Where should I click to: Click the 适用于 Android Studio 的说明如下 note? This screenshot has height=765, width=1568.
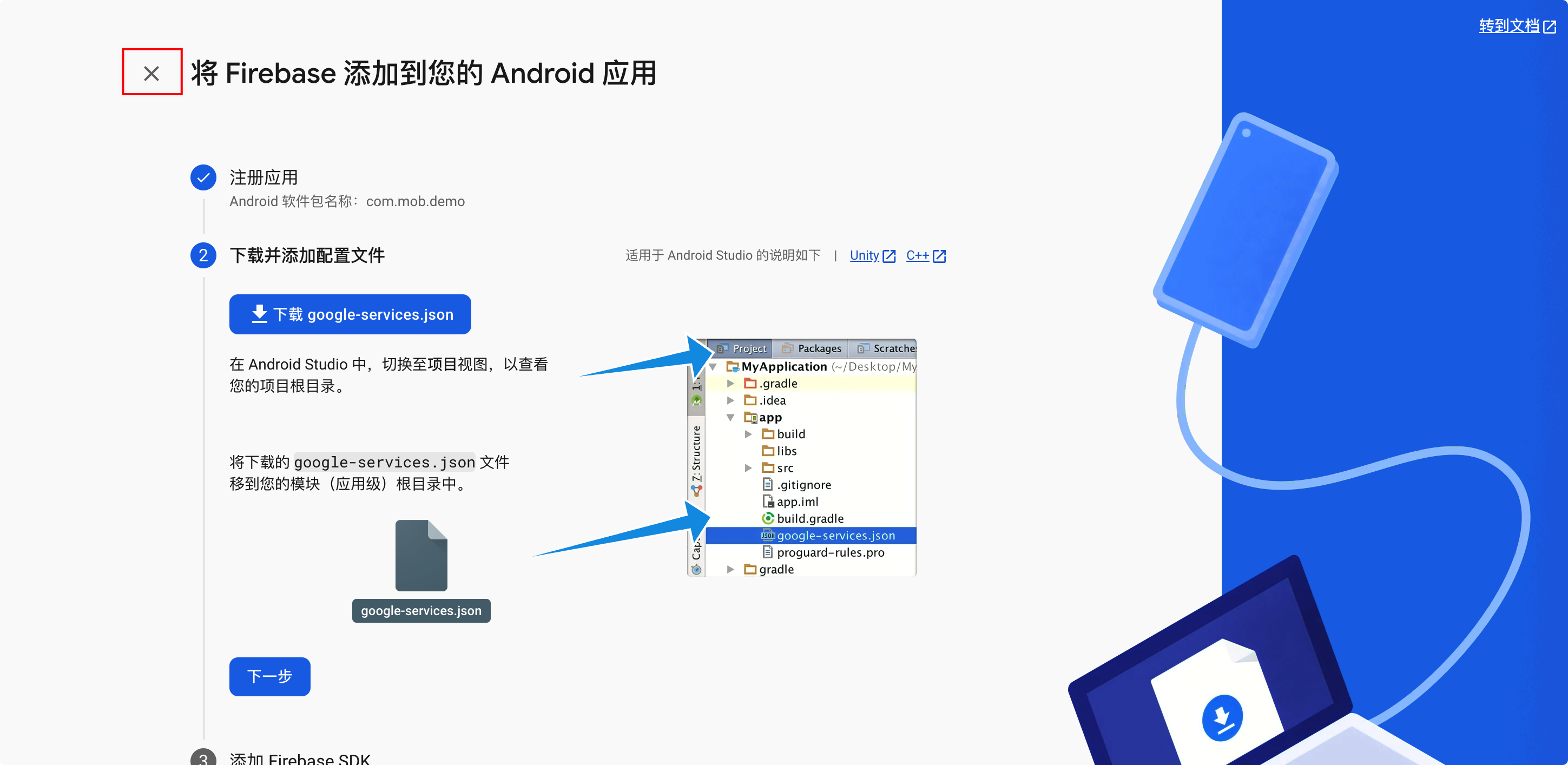pos(723,255)
